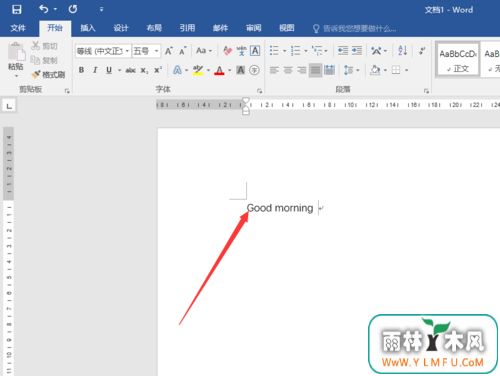The width and height of the screenshot is (500, 376).
Task: Apply bullet list formatting
Action: [274, 51]
